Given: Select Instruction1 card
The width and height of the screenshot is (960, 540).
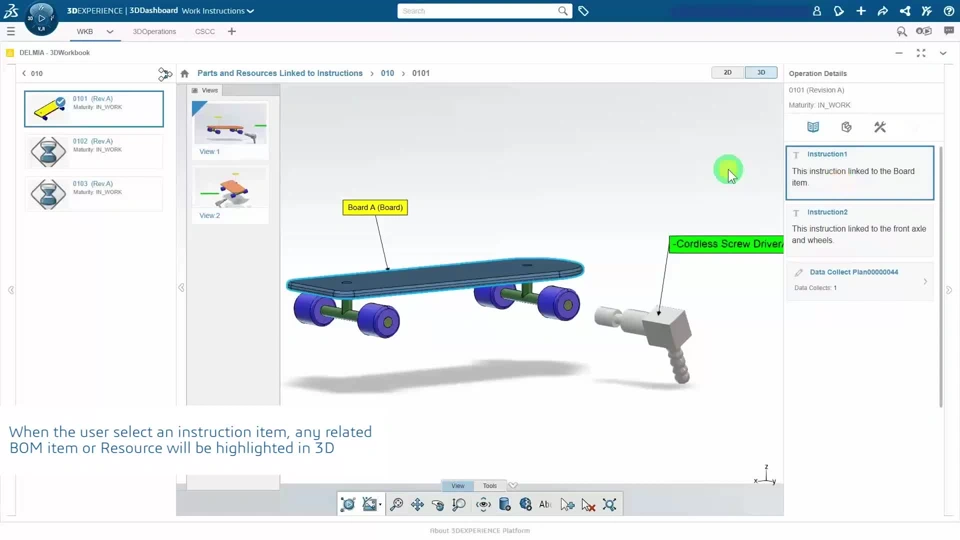Looking at the screenshot, I should click(x=860, y=173).
